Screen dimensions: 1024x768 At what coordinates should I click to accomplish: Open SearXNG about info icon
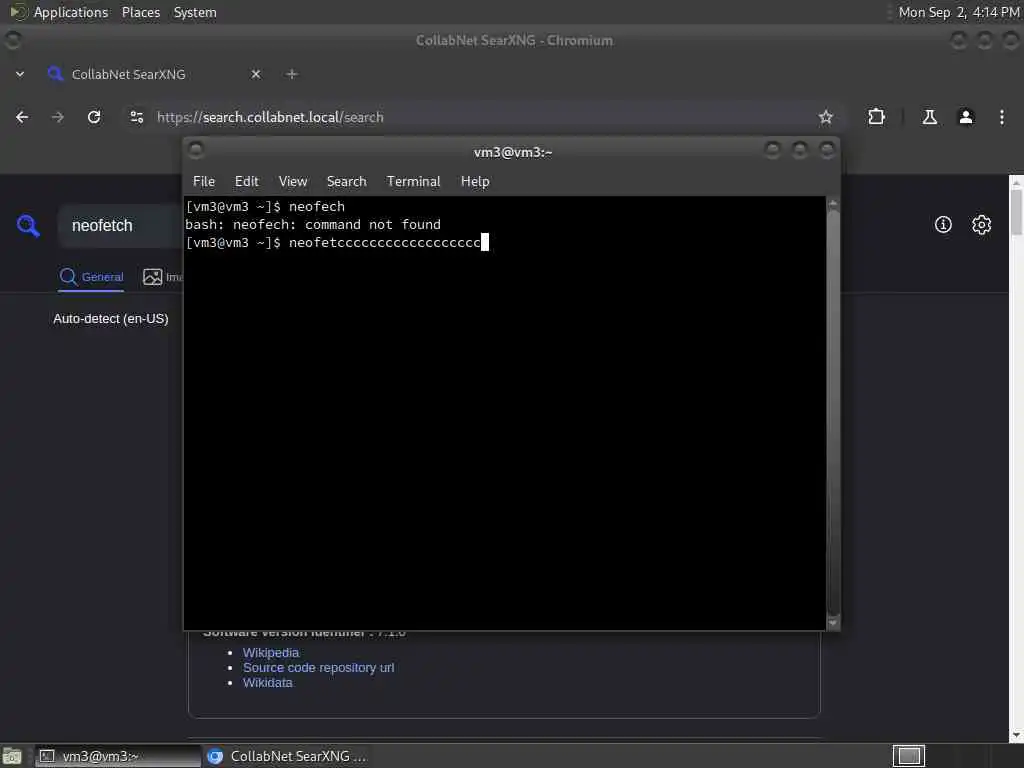coord(943,225)
